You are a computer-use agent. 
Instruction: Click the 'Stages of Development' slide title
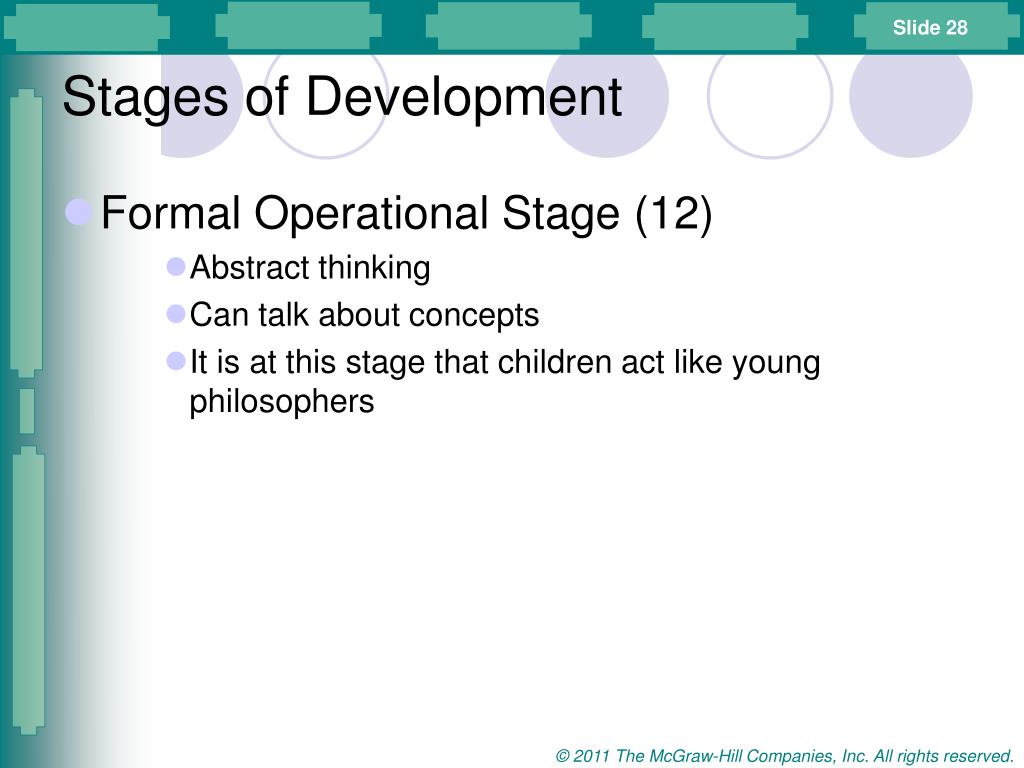click(x=342, y=98)
